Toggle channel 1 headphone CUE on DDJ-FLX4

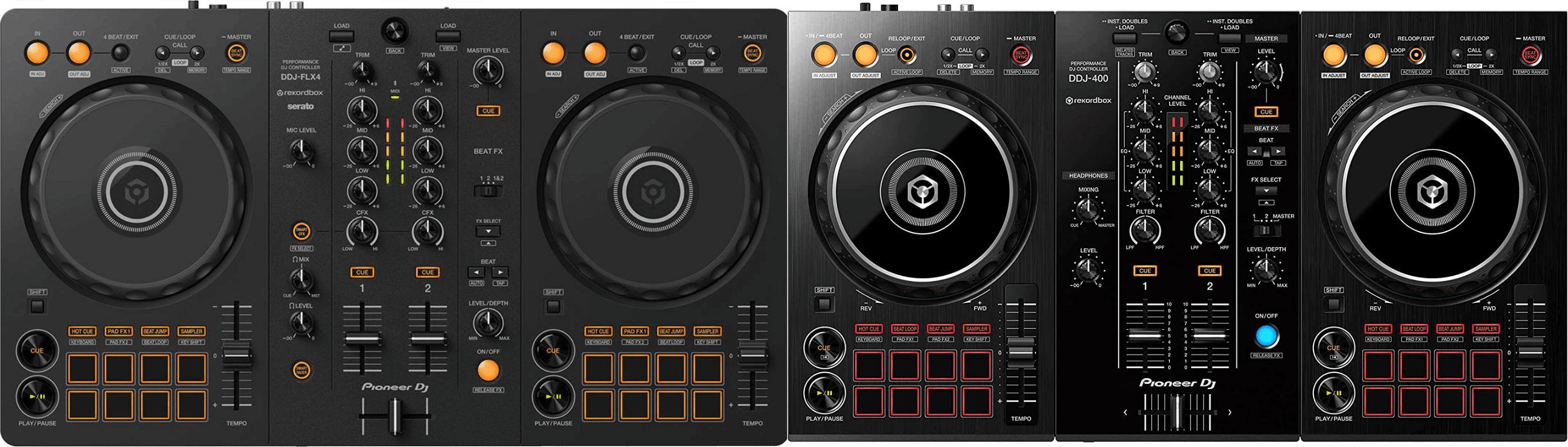[362, 272]
